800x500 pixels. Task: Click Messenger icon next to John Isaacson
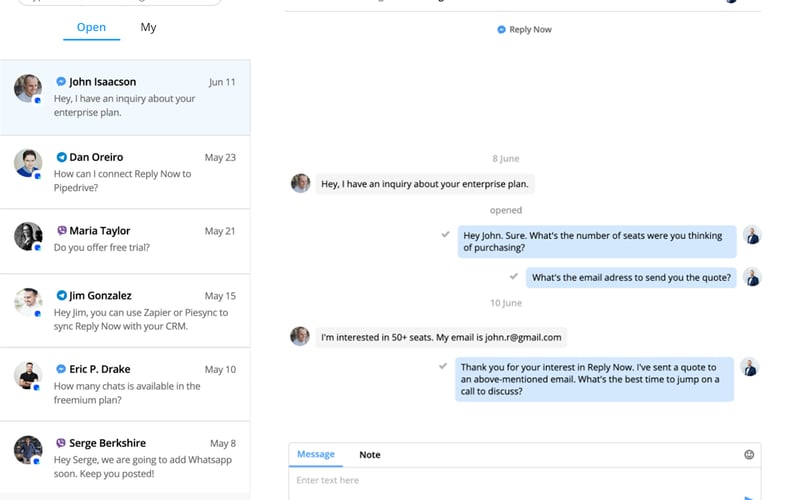pos(61,82)
